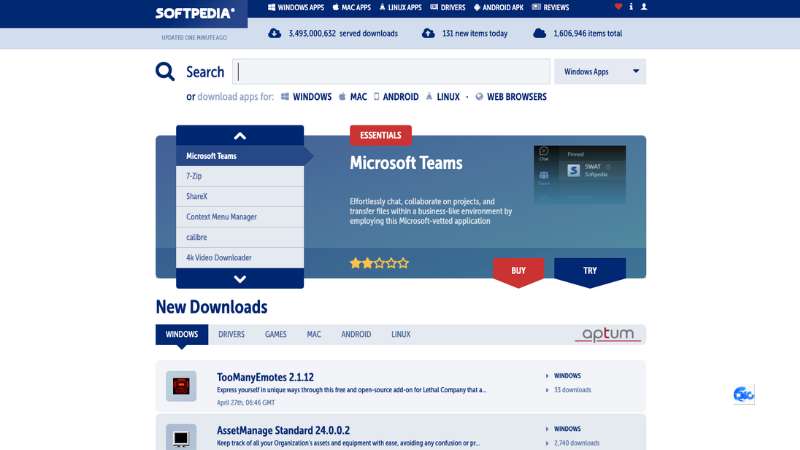The image size is (800, 450).
Task: Follow the WINDOWS download apps link
Action: tap(312, 97)
